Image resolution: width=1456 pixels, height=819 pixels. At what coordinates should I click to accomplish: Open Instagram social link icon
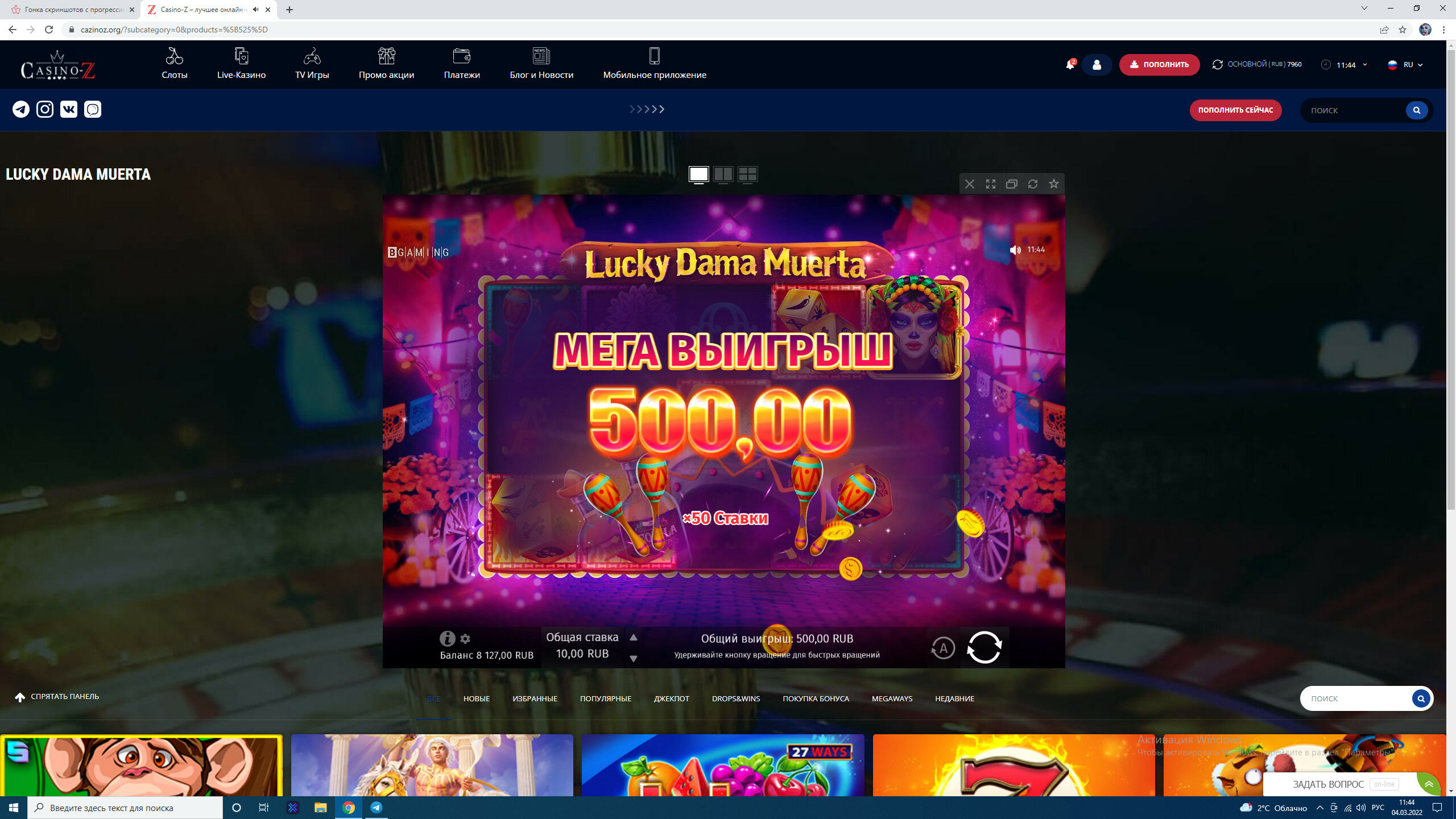(x=45, y=109)
